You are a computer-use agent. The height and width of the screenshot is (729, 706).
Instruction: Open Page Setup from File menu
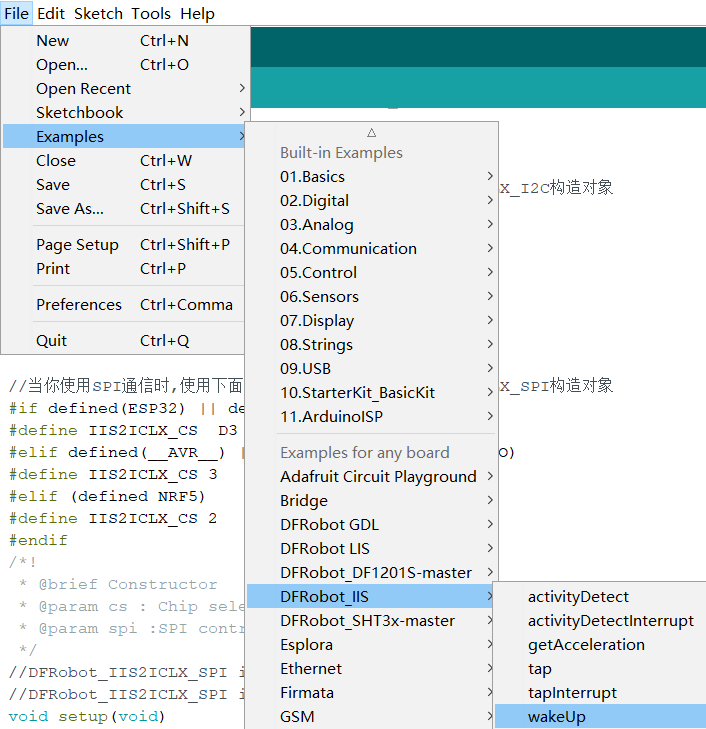pyautogui.click(x=124, y=245)
